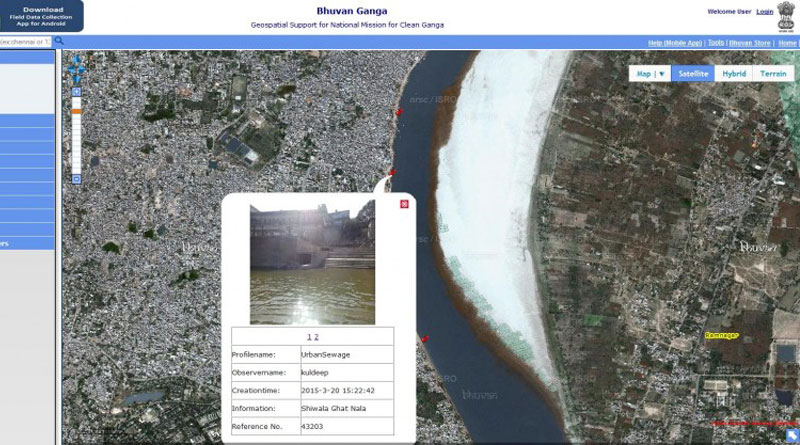Switch to Map view
This screenshot has width=800, height=445.
click(x=643, y=74)
